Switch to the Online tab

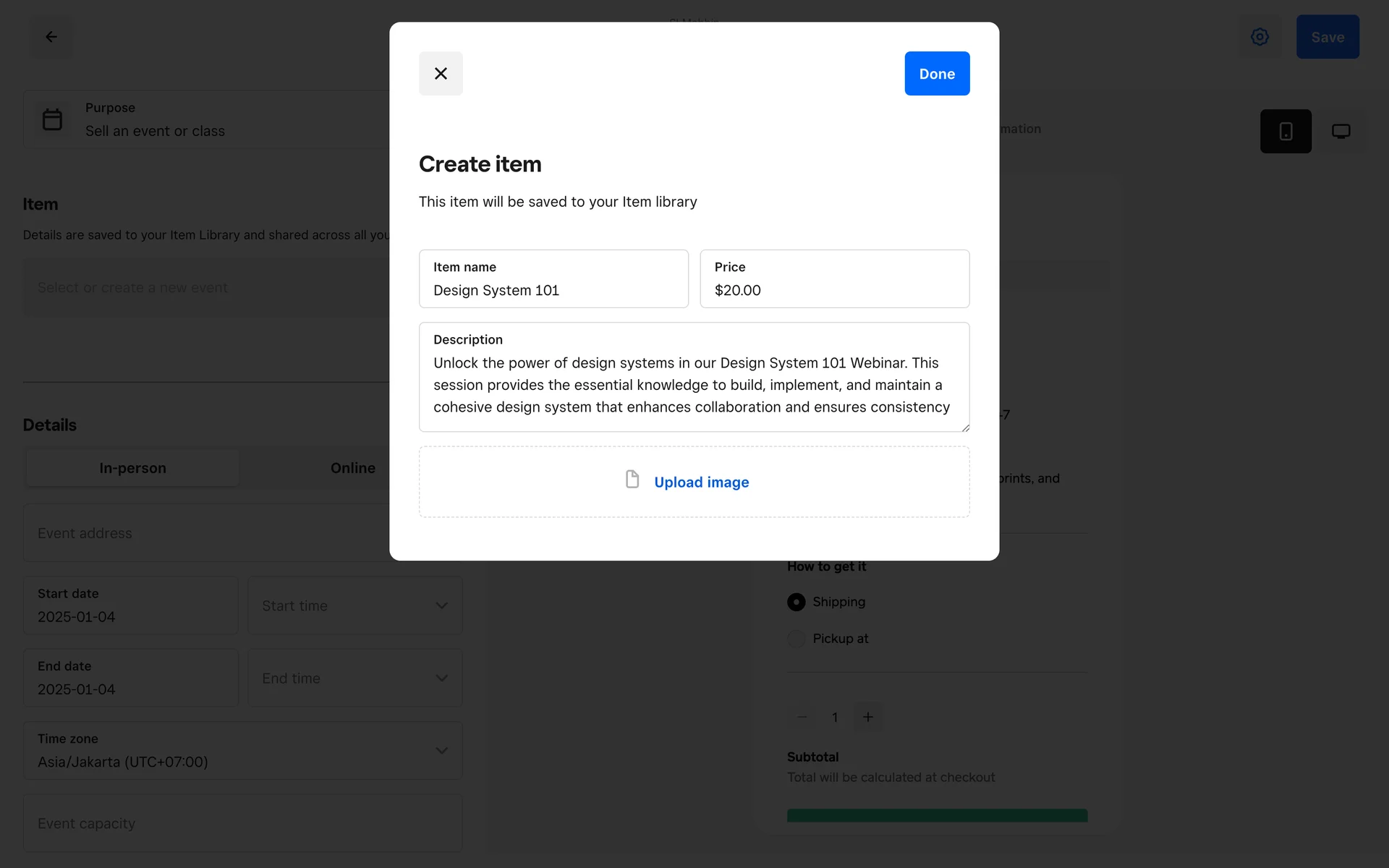coord(352,468)
